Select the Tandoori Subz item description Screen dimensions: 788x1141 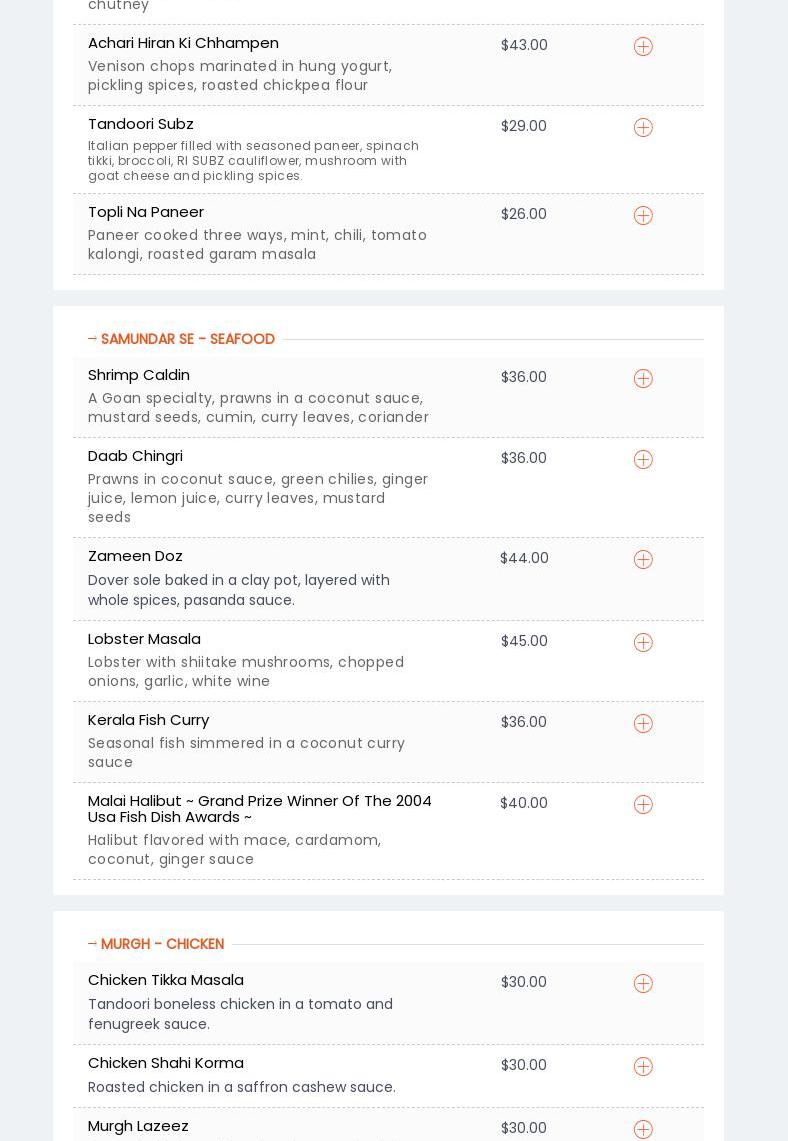coord(253,161)
